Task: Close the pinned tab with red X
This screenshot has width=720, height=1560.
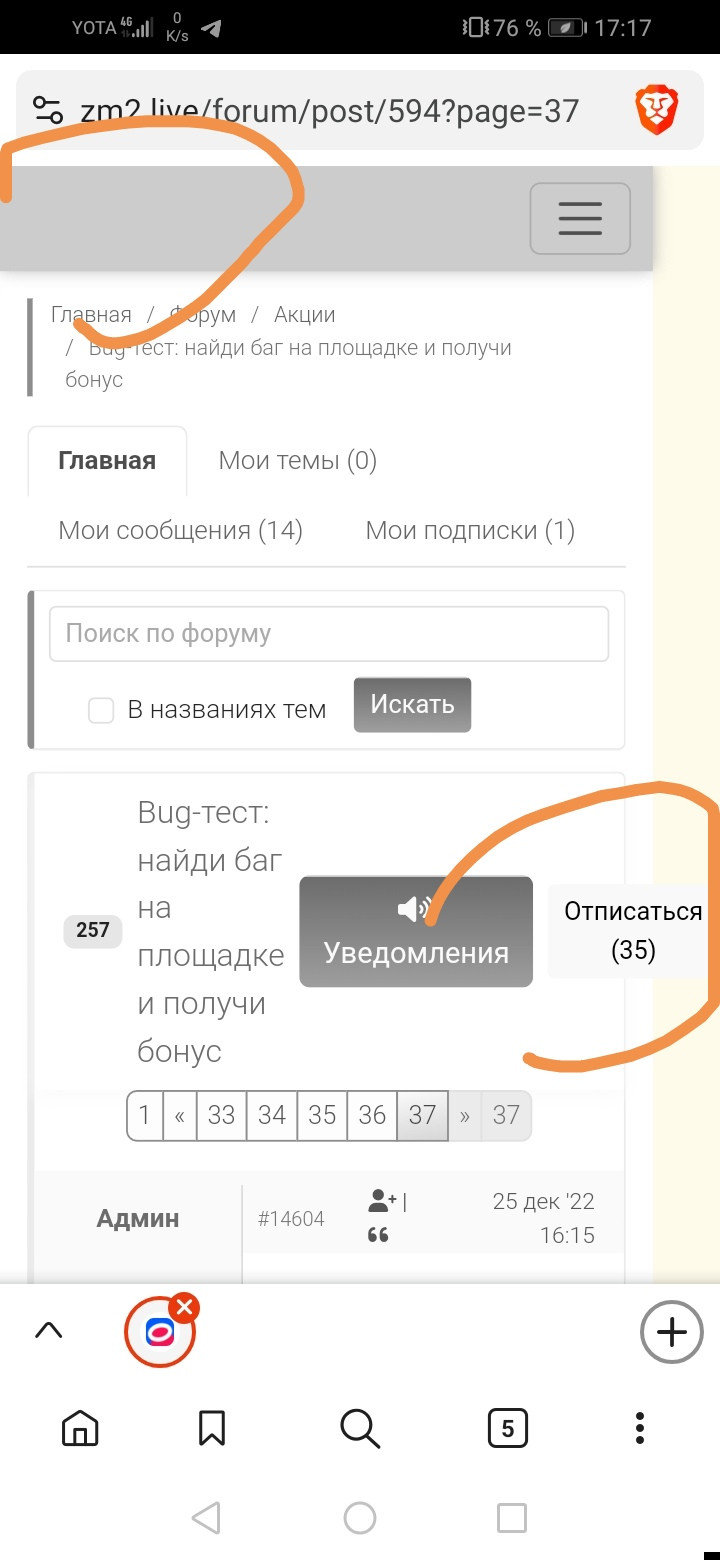Action: [x=184, y=1307]
